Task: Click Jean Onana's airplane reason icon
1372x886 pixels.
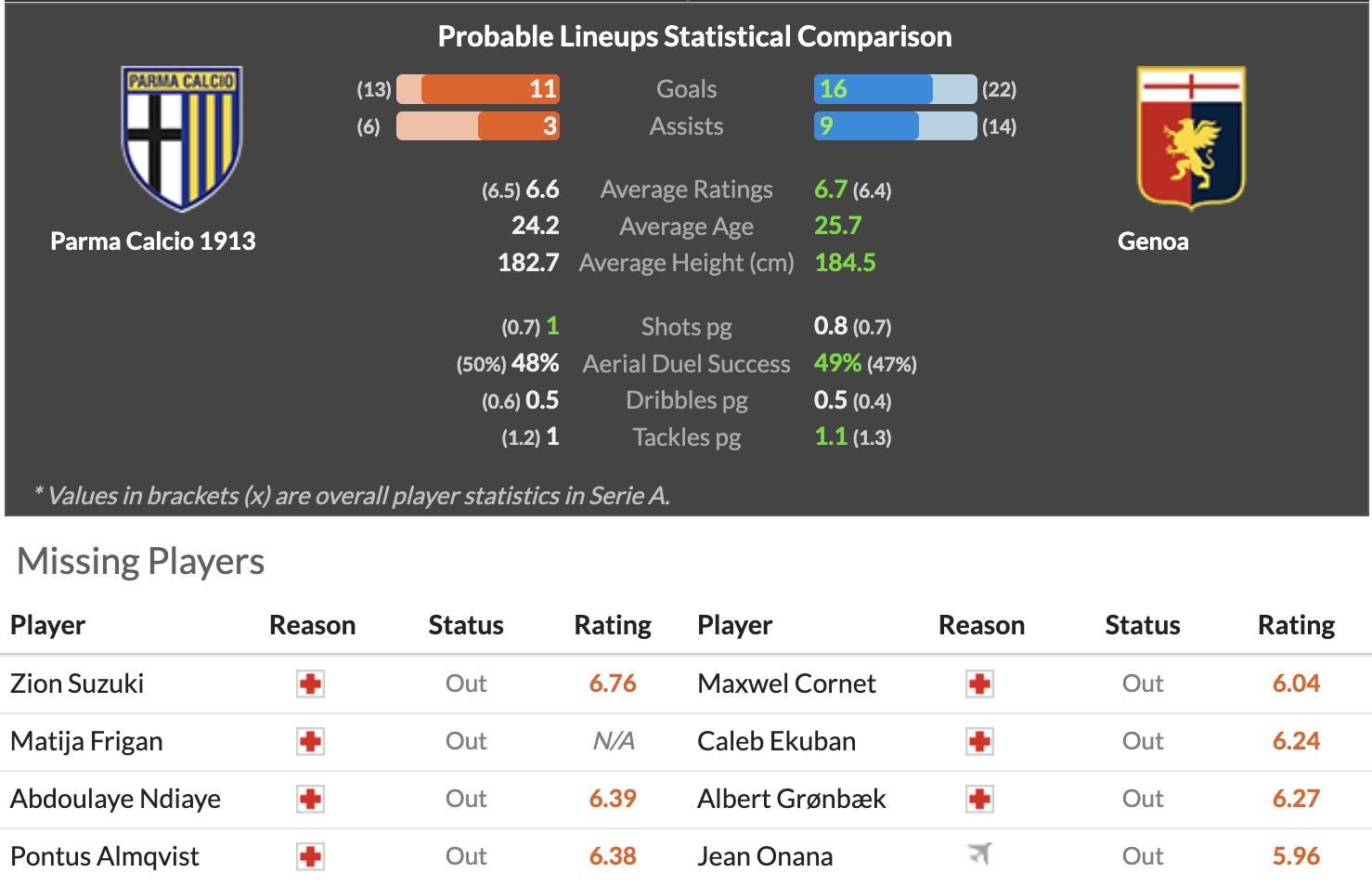Action: (979, 853)
